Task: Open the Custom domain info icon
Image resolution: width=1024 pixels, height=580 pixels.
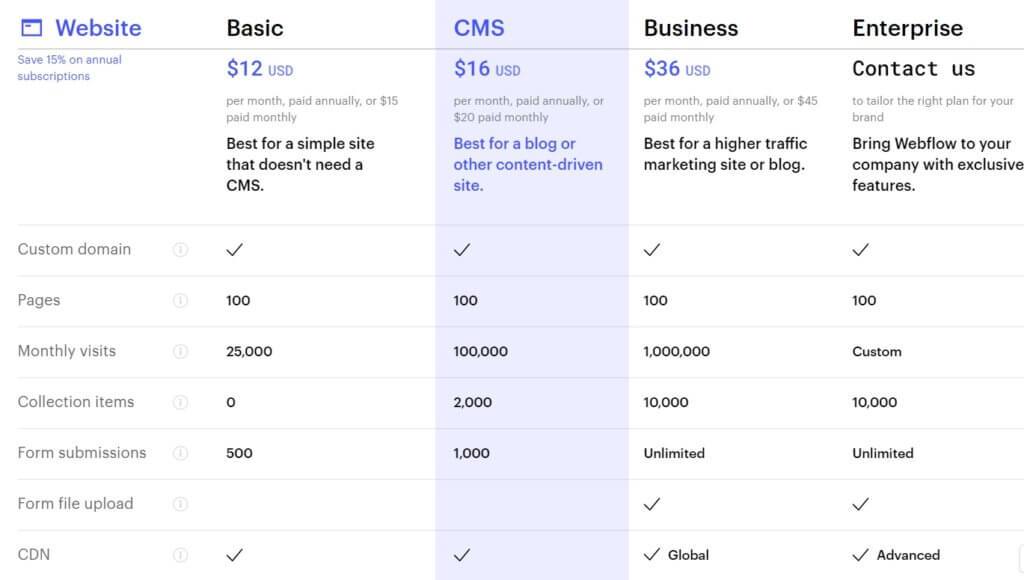Action: tap(180, 250)
